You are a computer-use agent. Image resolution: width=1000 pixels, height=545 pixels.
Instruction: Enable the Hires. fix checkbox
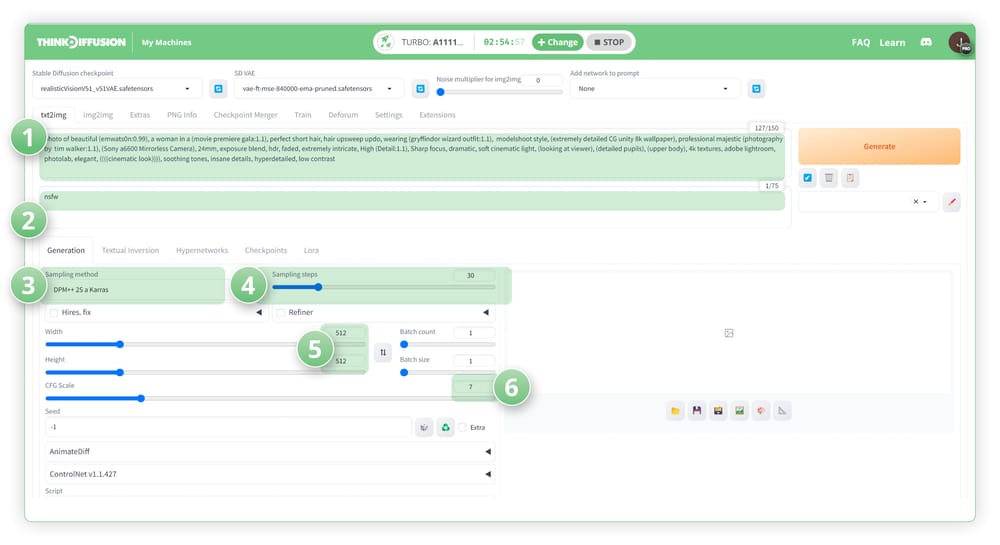[54, 313]
